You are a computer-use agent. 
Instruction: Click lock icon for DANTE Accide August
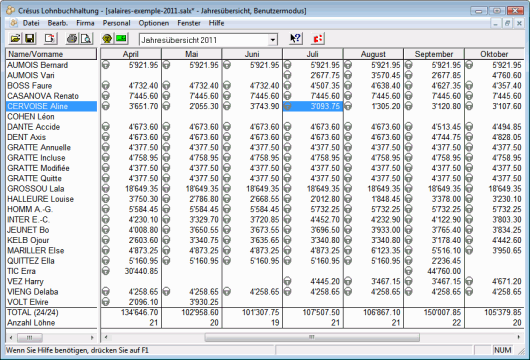(x=348, y=127)
